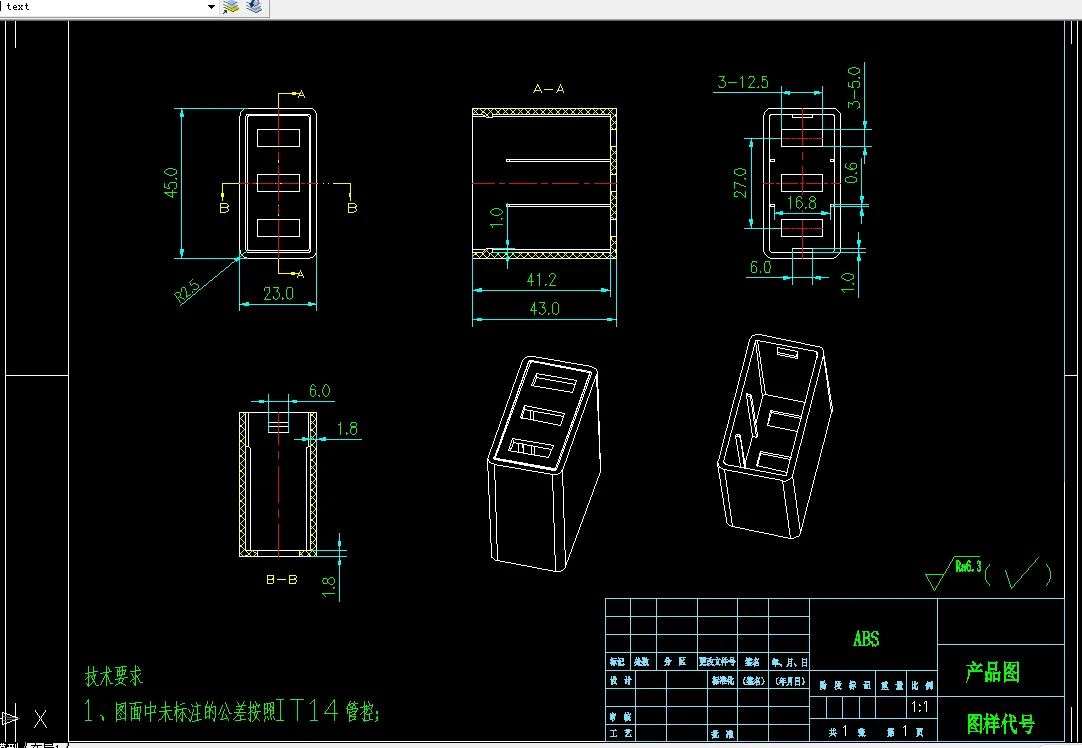The height and width of the screenshot is (748, 1082).
Task: Select the 1.0 dimension in A-A view
Action: (497, 218)
